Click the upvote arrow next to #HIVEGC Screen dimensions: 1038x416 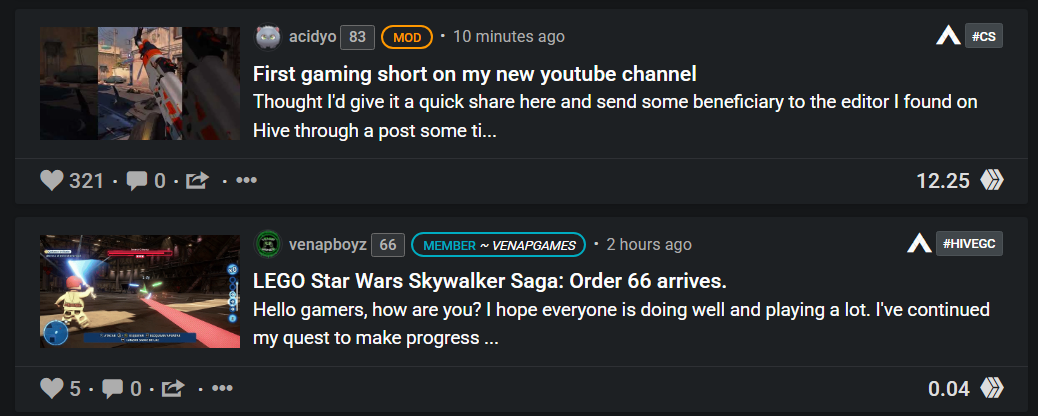click(x=919, y=244)
